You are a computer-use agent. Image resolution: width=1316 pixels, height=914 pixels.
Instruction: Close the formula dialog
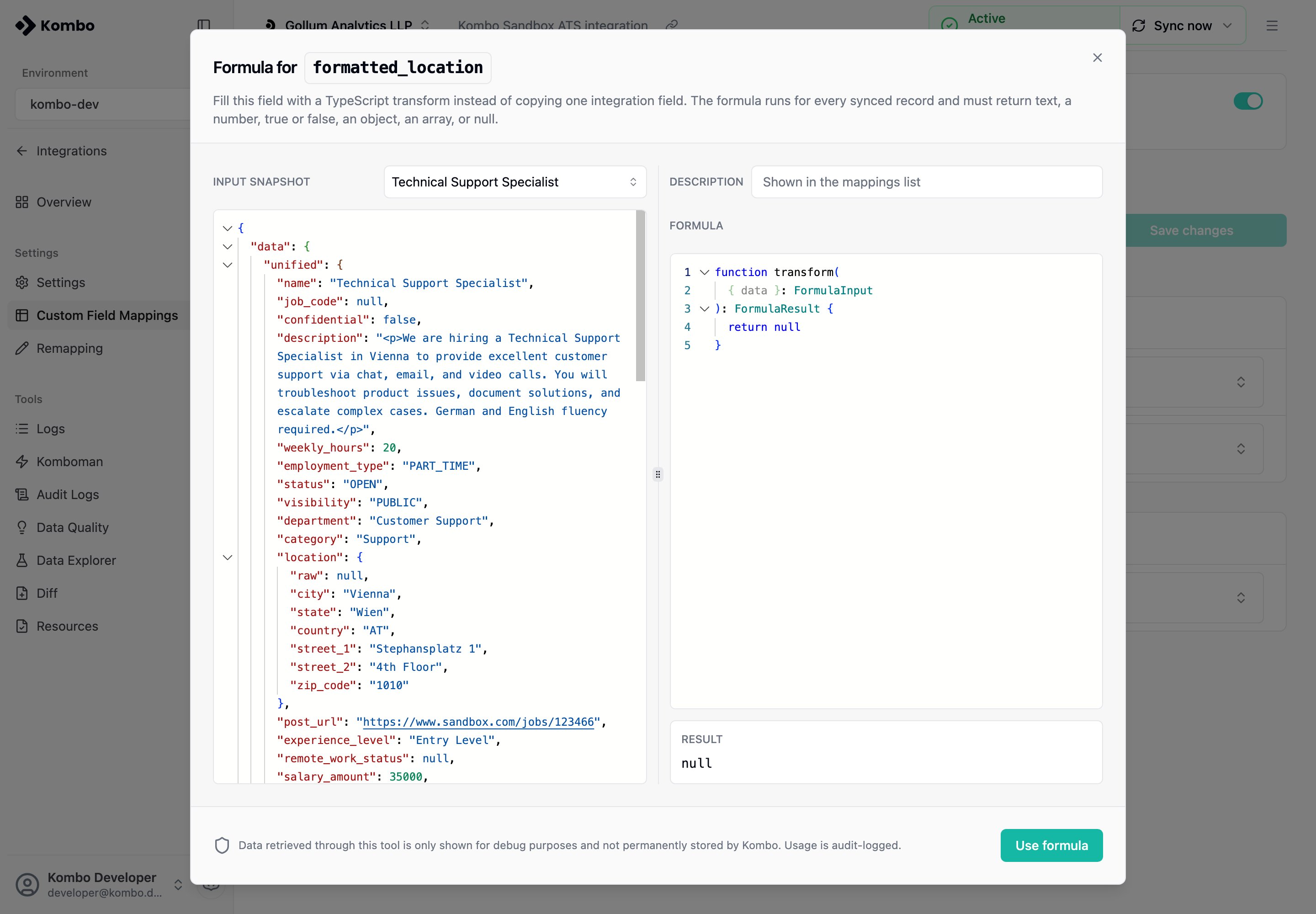coord(1097,57)
